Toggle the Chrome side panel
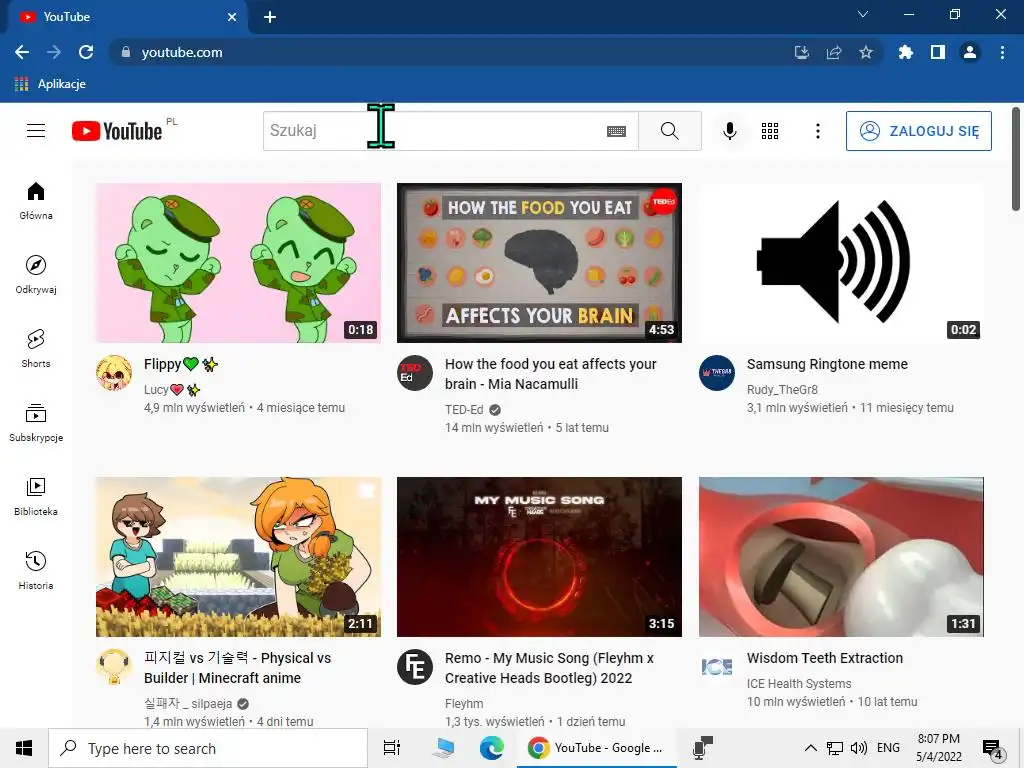The image size is (1024, 768). click(x=938, y=52)
